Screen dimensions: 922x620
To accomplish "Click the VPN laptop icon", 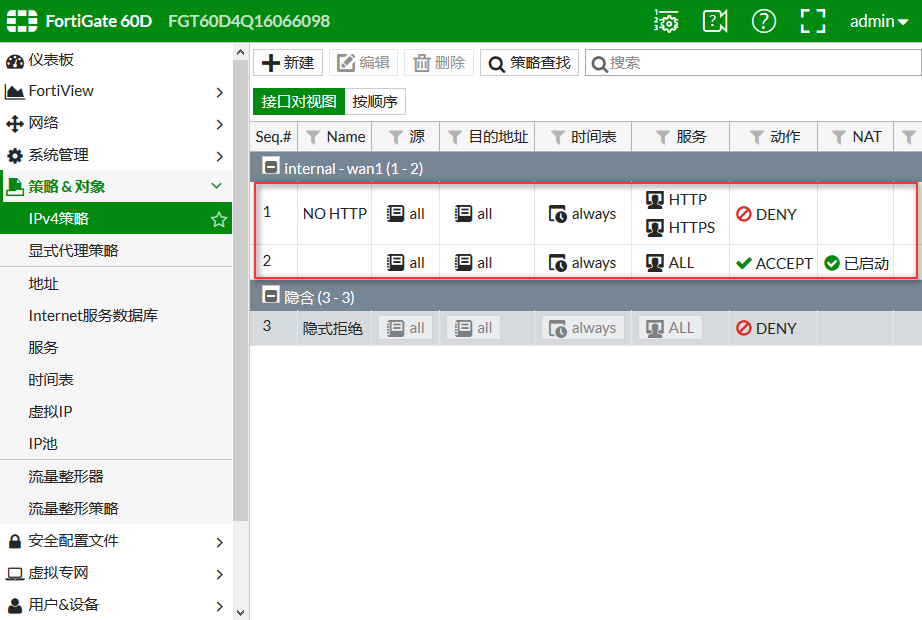I will (15, 574).
